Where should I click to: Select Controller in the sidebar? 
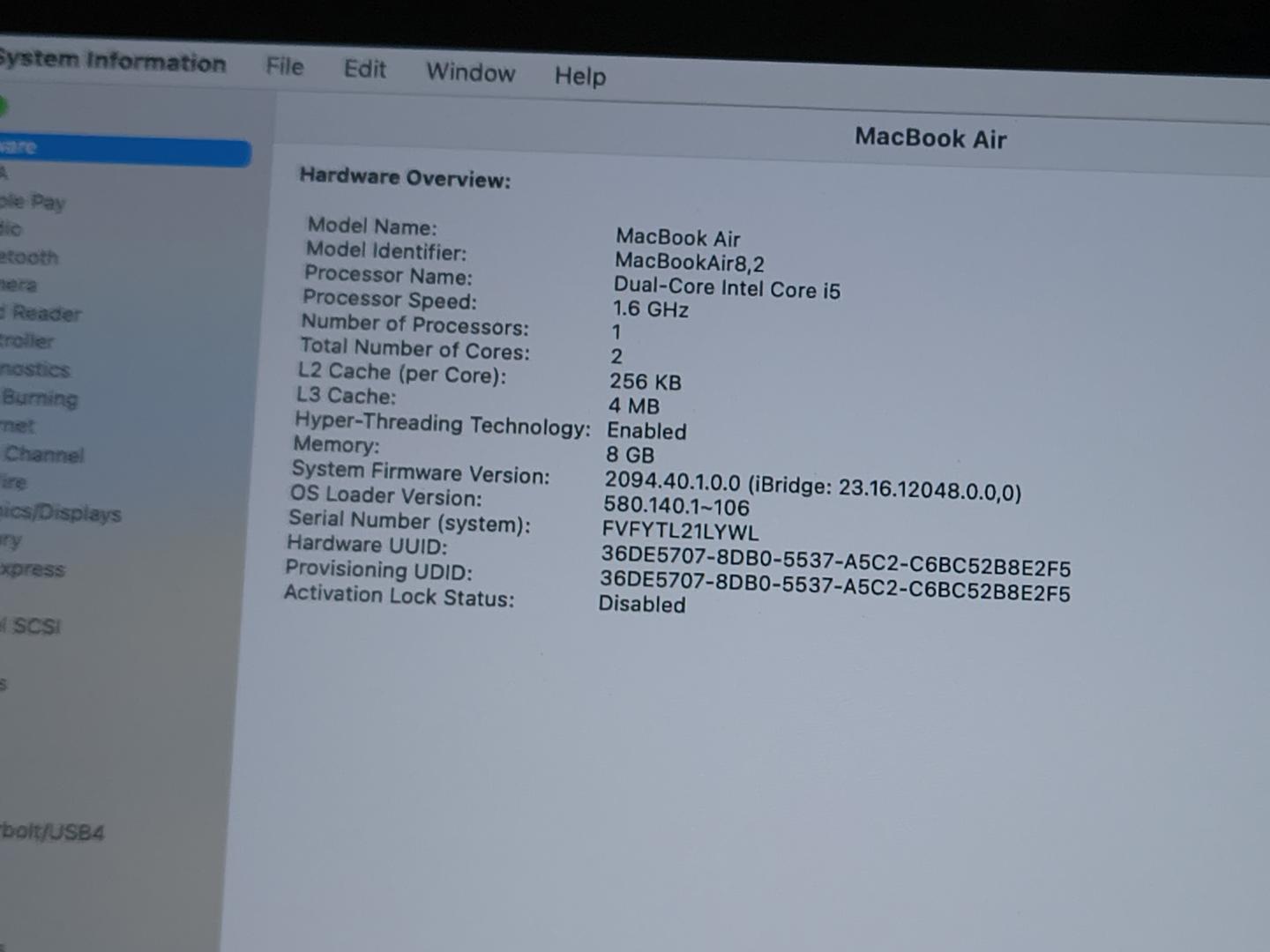26,340
